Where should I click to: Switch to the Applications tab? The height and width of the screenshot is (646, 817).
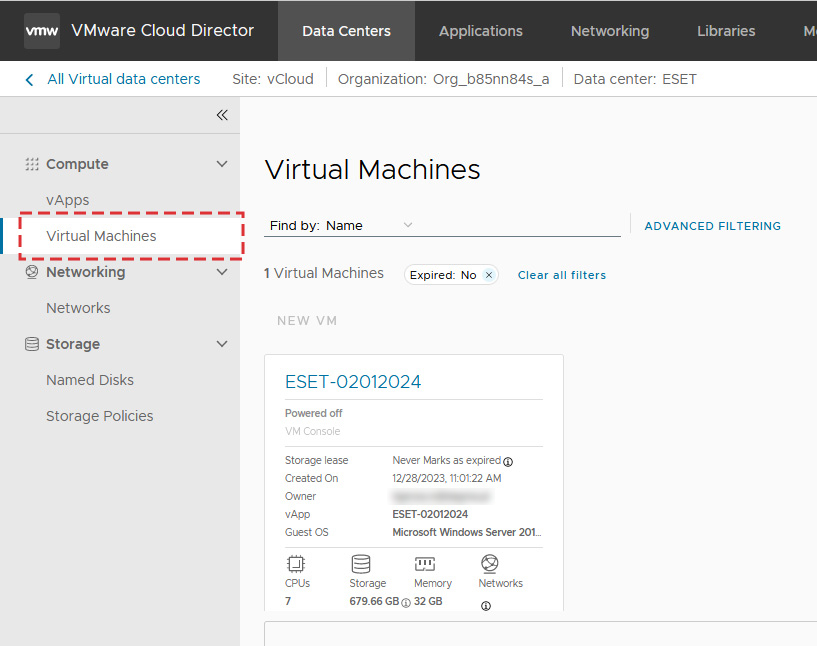[480, 31]
